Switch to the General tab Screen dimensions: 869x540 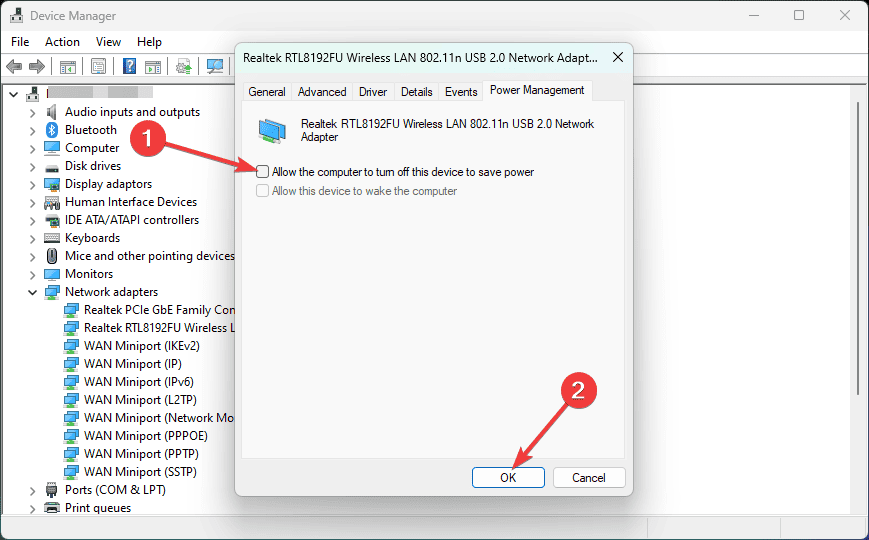click(x=267, y=91)
